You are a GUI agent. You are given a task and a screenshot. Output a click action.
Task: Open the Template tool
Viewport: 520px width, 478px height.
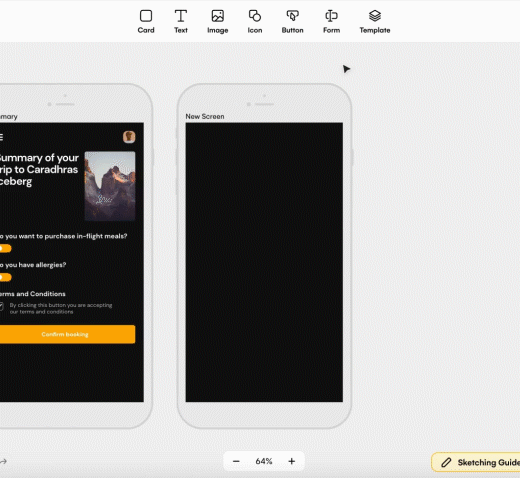tap(375, 21)
